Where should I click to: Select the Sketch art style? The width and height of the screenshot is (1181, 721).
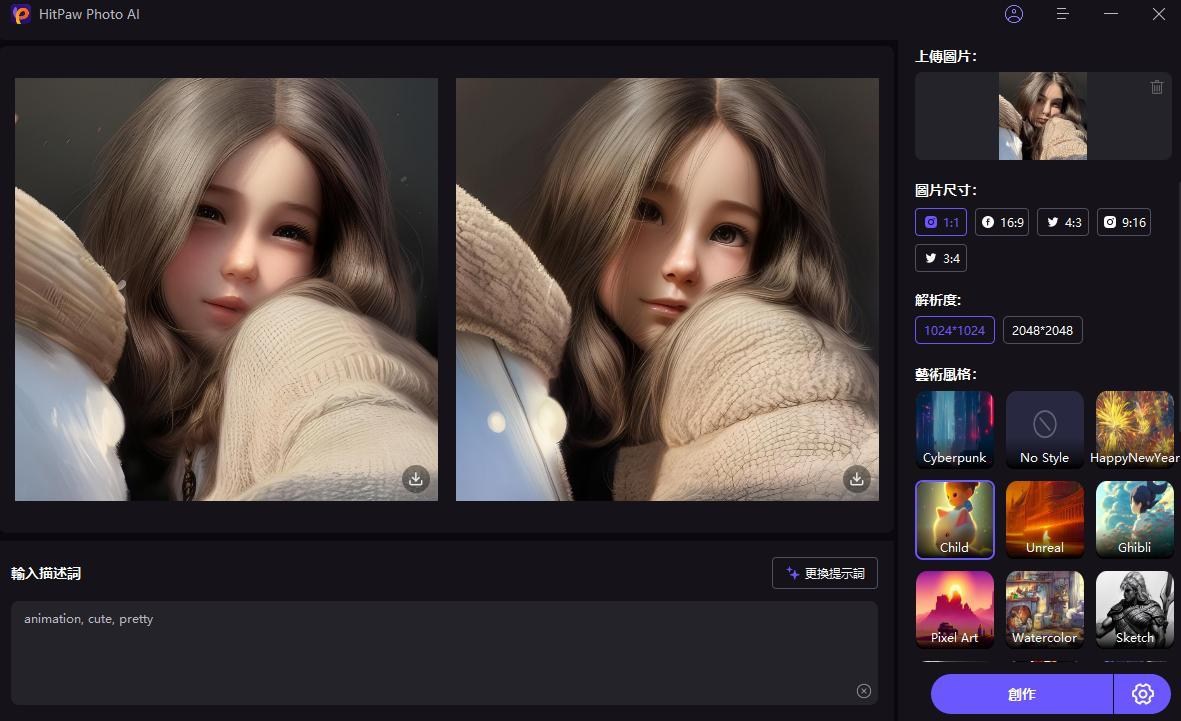[1134, 608]
